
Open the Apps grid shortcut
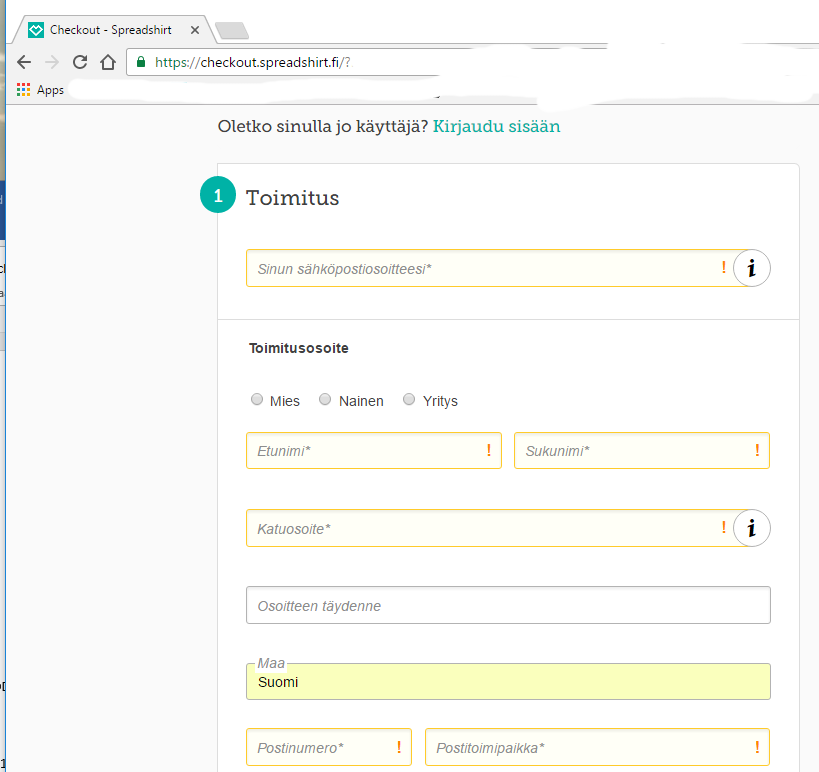(x=24, y=90)
